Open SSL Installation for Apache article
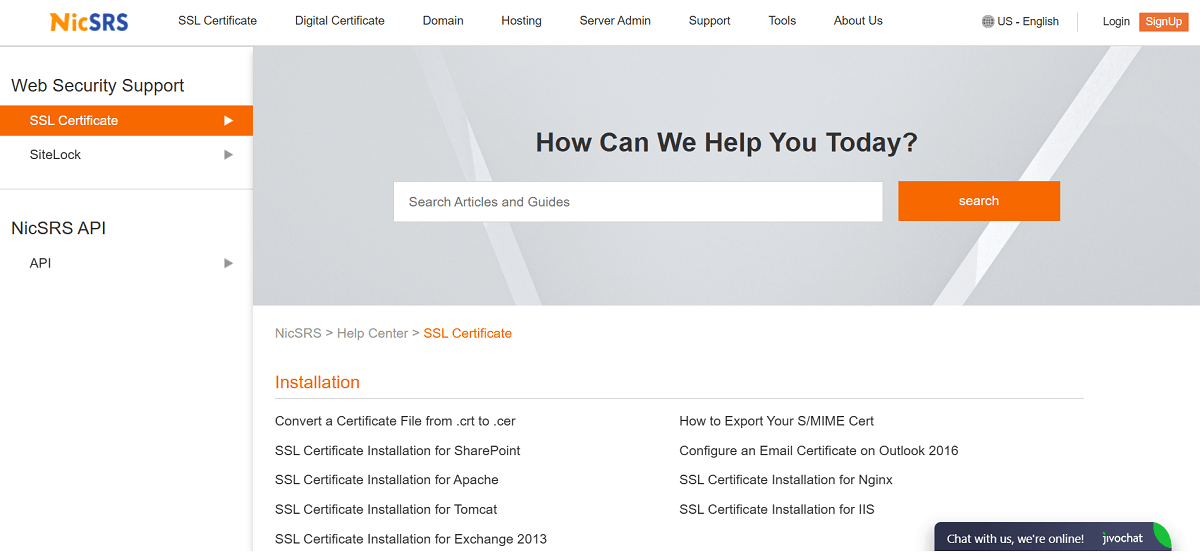 pyautogui.click(x=387, y=480)
